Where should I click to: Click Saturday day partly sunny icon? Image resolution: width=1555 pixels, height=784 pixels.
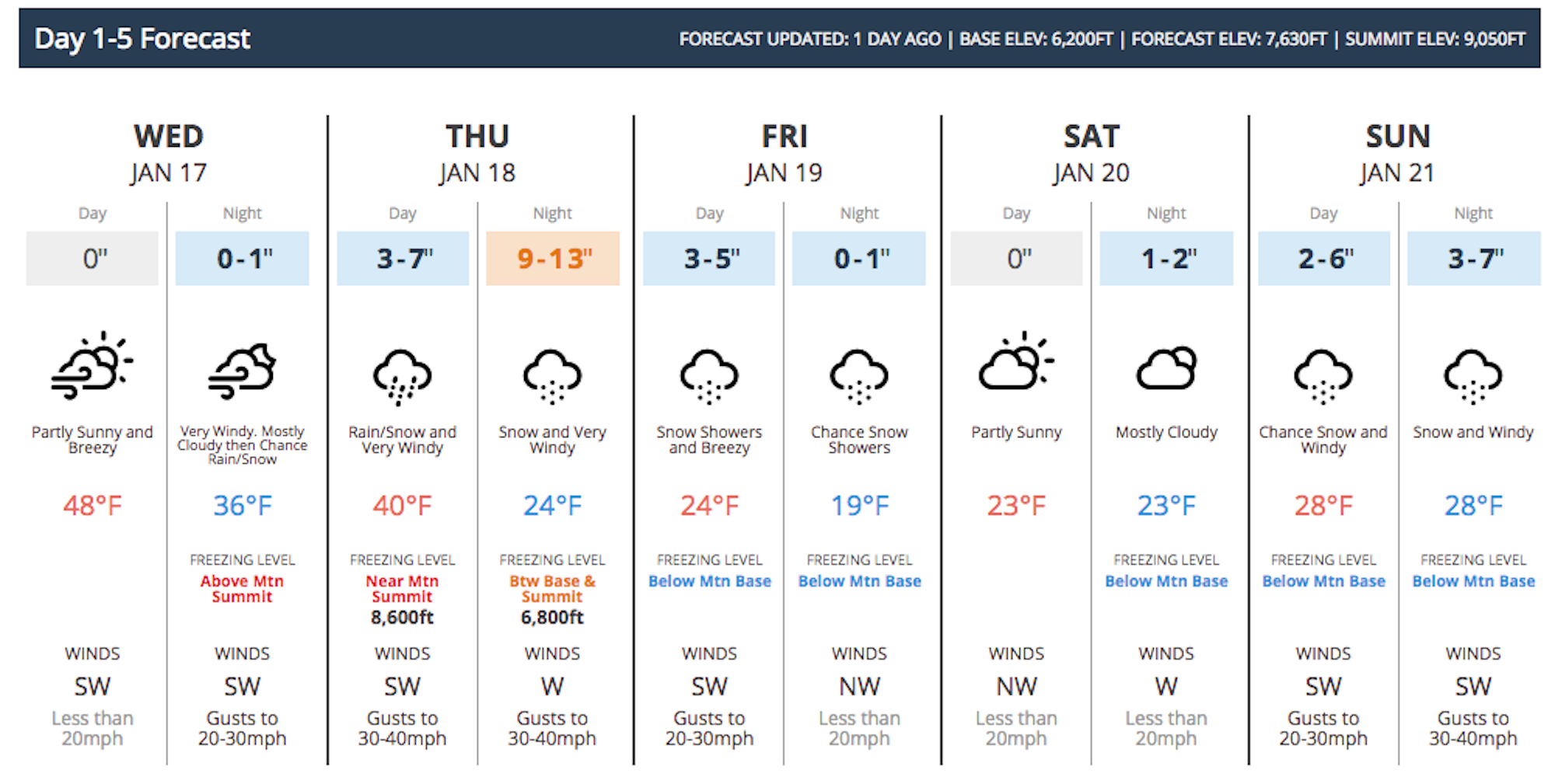pyautogui.click(x=1015, y=362)
